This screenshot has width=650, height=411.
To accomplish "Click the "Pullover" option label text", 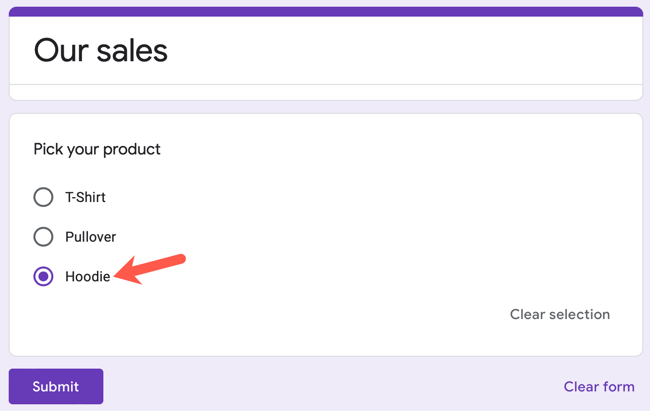I will (90, 237).
